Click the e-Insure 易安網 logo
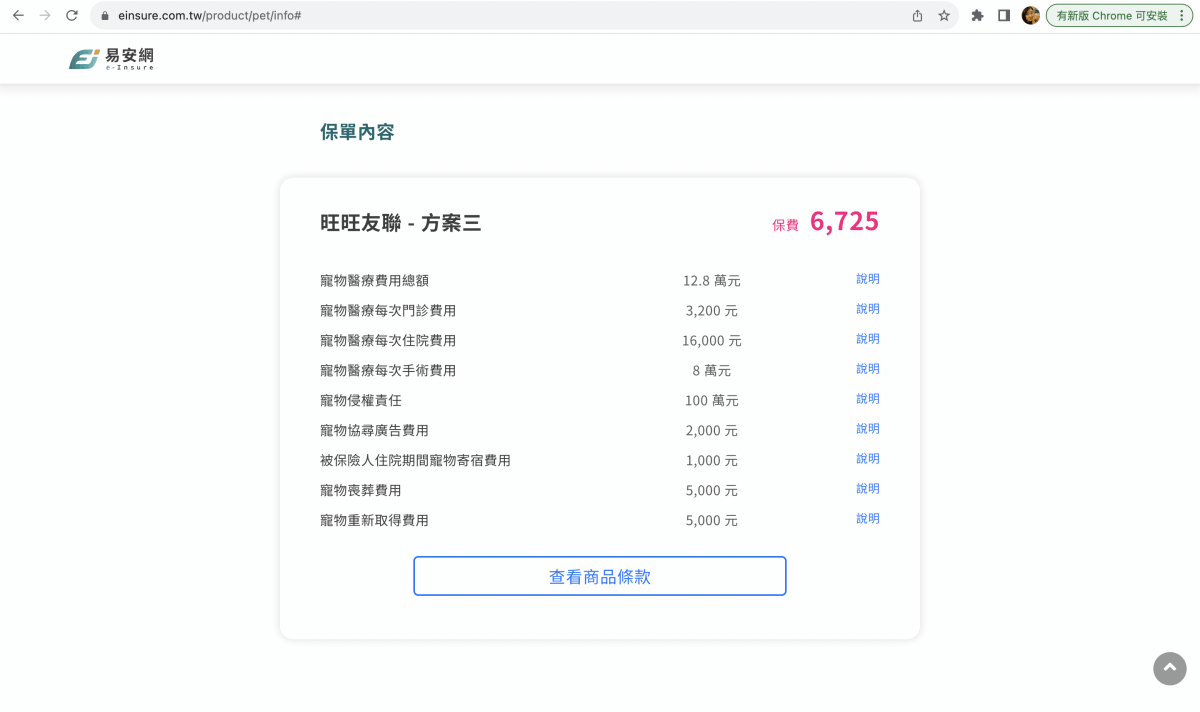1200x712 pixels. 111,58
